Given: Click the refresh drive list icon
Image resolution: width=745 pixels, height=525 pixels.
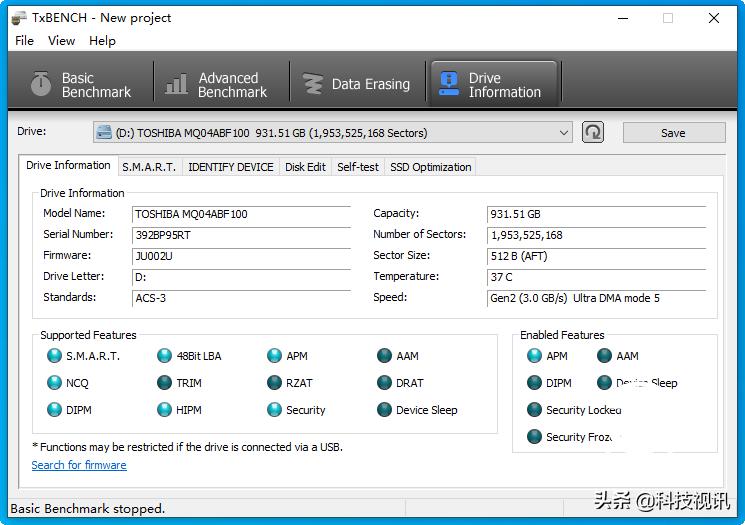Looking at the screenshot, I should (x=593, y=132).
